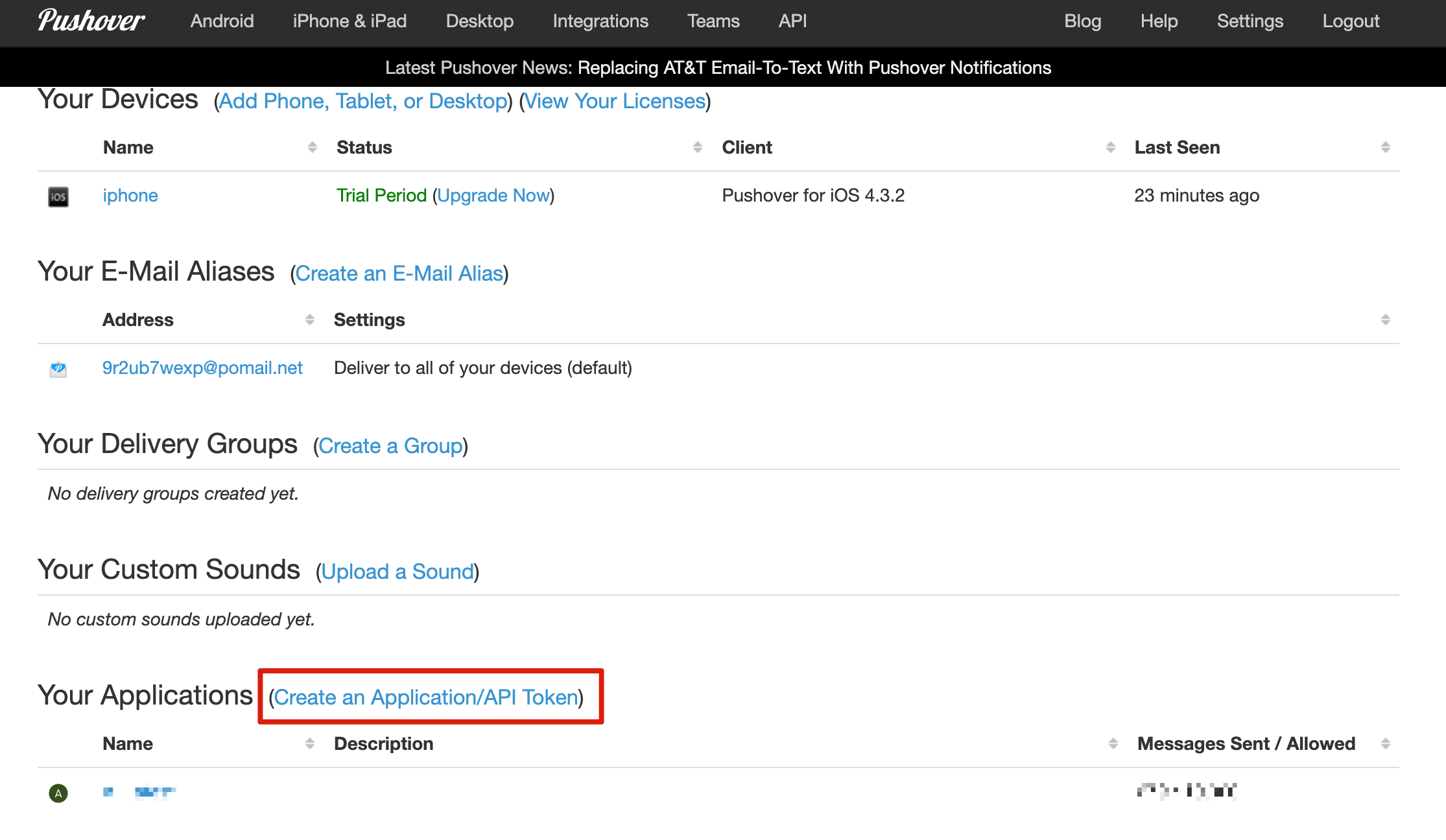The height and width of the screenshot is (840, 1446).
Task: Sort email aliases by Settings column
Action: pyautogui.click(x=1386, y=320)
